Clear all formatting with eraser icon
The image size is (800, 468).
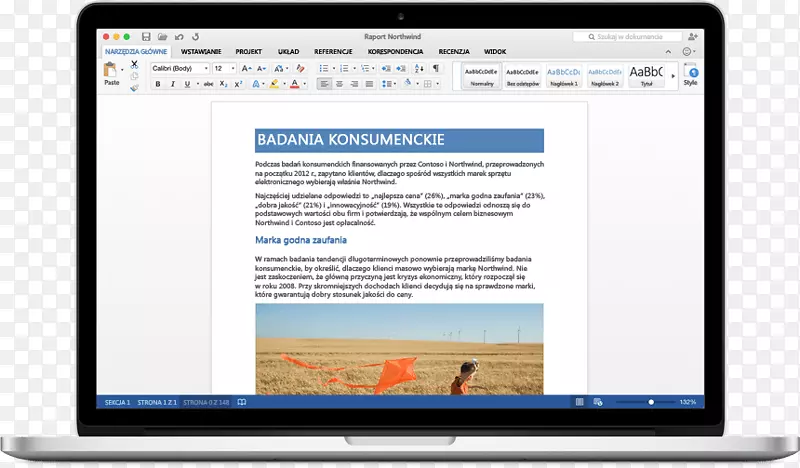pos(301,68)
